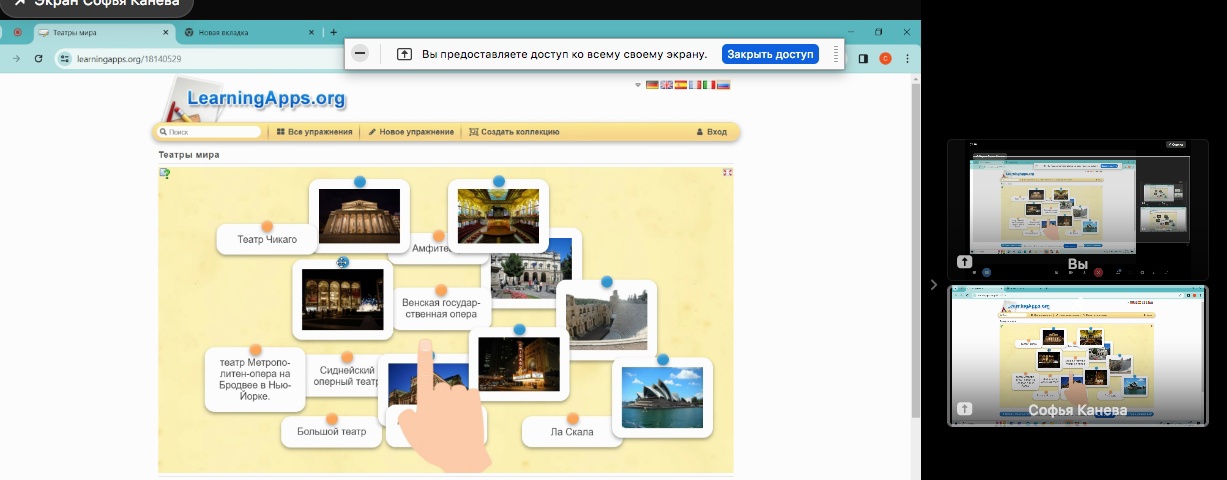Open the Chrome profile avatar

point(885,59)
